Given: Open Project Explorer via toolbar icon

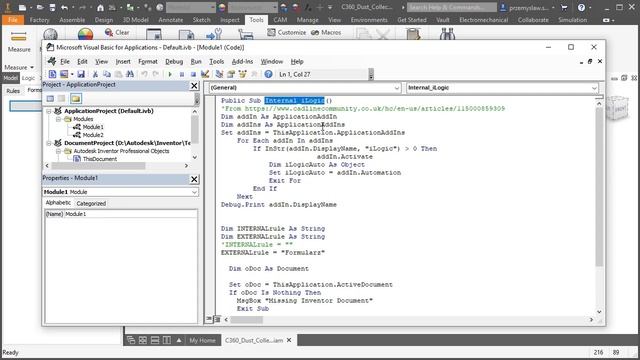Looking at the screenshot, I should pos(219,74).
